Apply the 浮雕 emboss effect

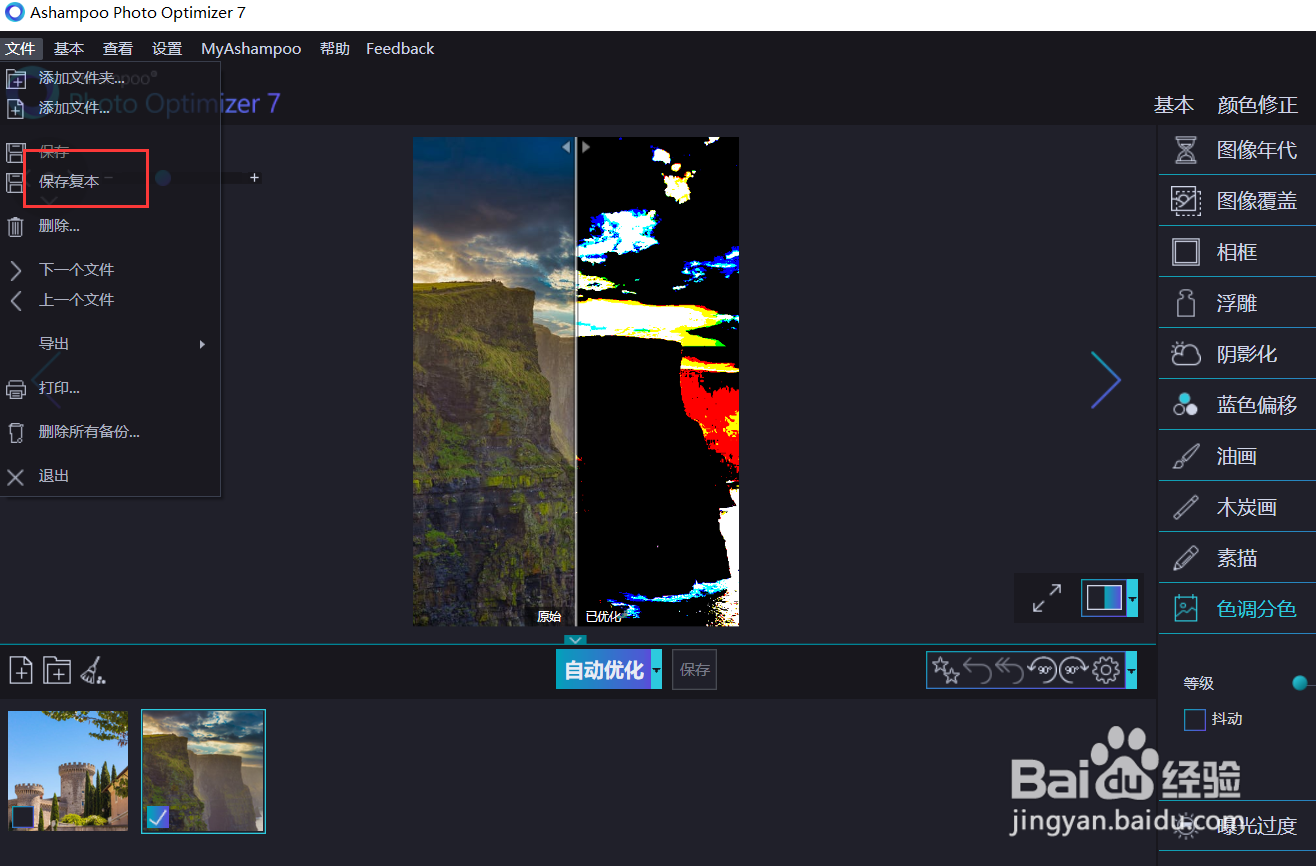click(x=1238, y=303)
